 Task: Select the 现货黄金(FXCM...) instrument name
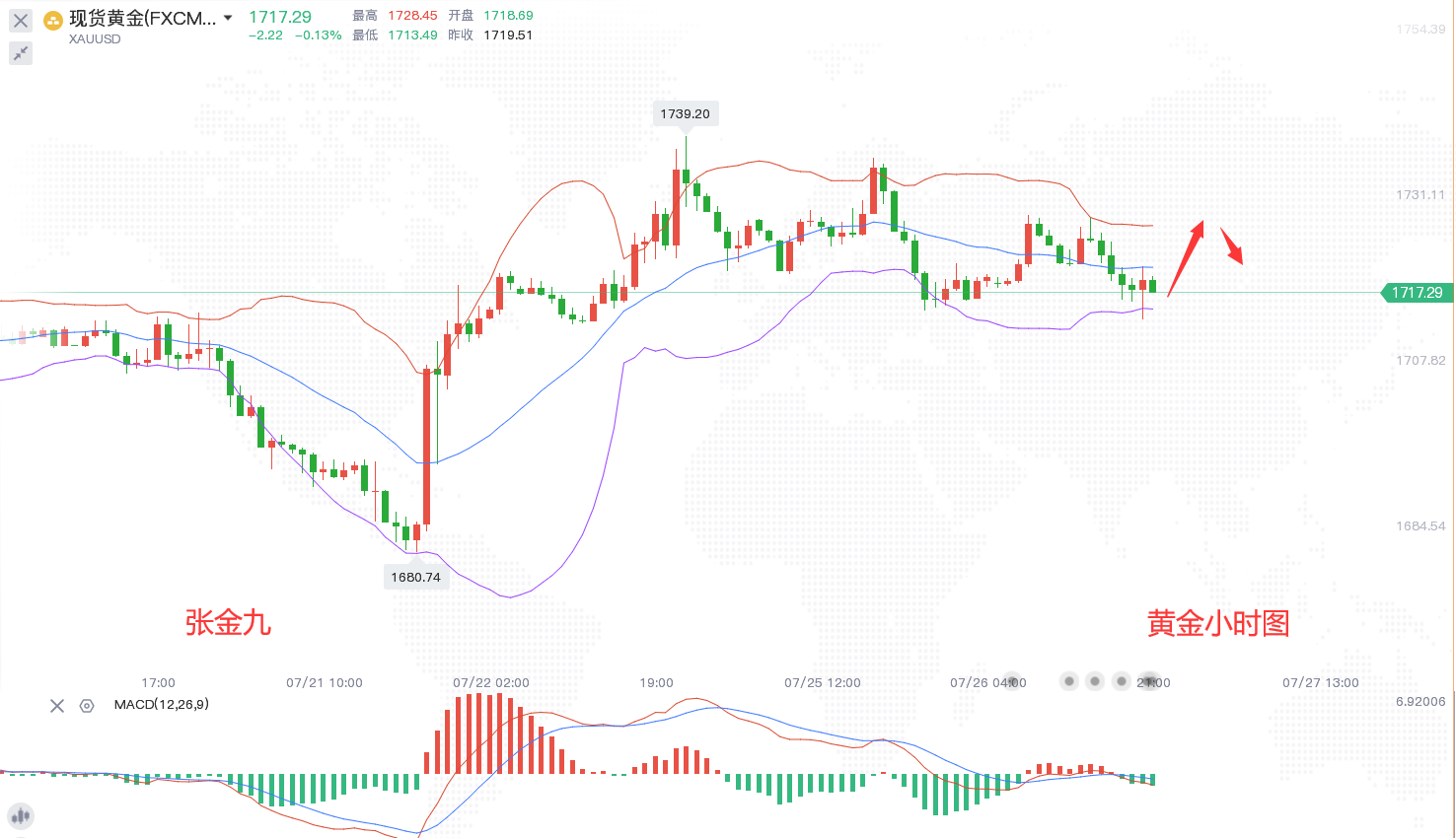(x=142, y=18)
